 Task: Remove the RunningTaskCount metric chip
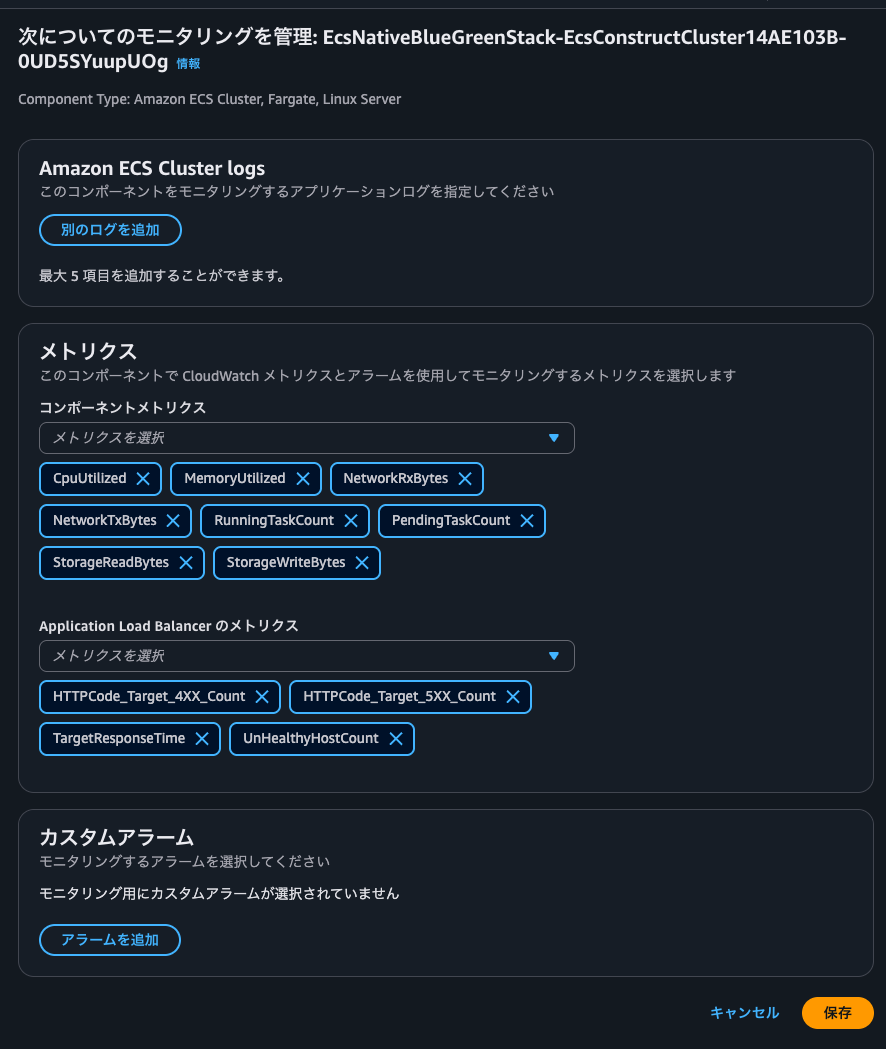pyautogui.click(x=350, y=521)
